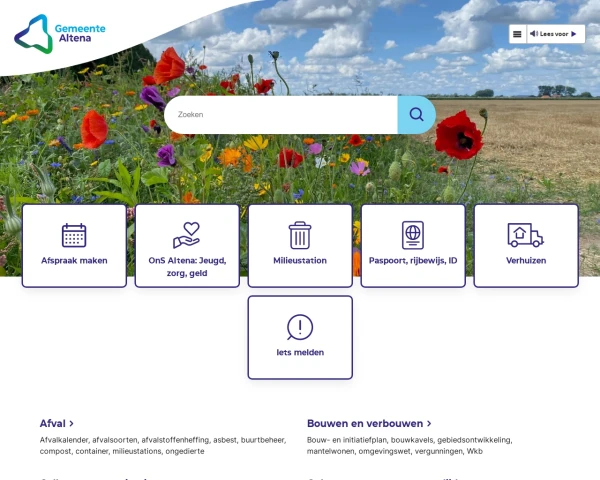This screenshot has height=480, width=600.
Task: Click the Afvalkalender, afvalsoorten description text
Action: coord(163,446)
